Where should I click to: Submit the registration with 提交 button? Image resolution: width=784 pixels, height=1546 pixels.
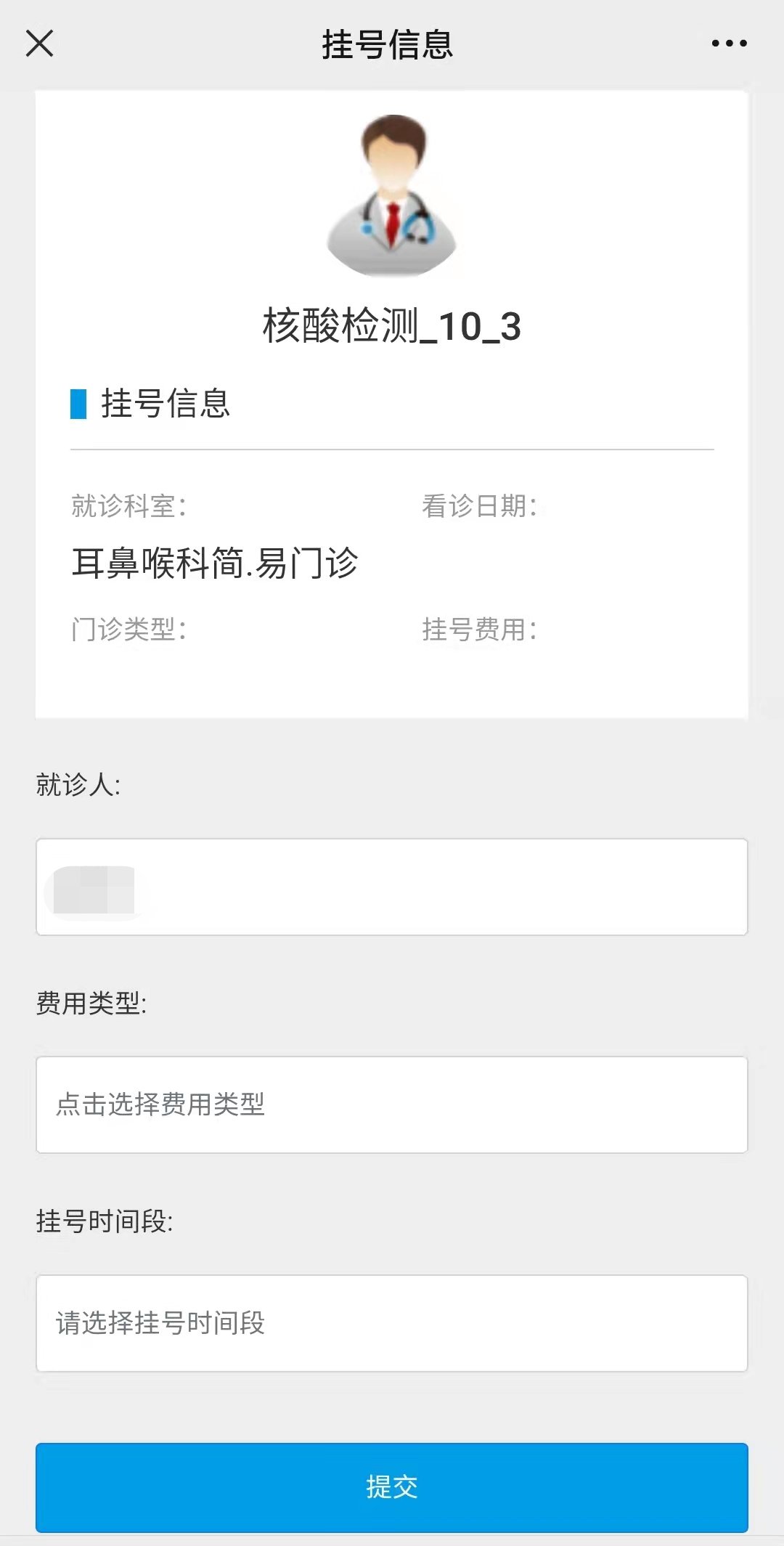[x=392, y=1487]
